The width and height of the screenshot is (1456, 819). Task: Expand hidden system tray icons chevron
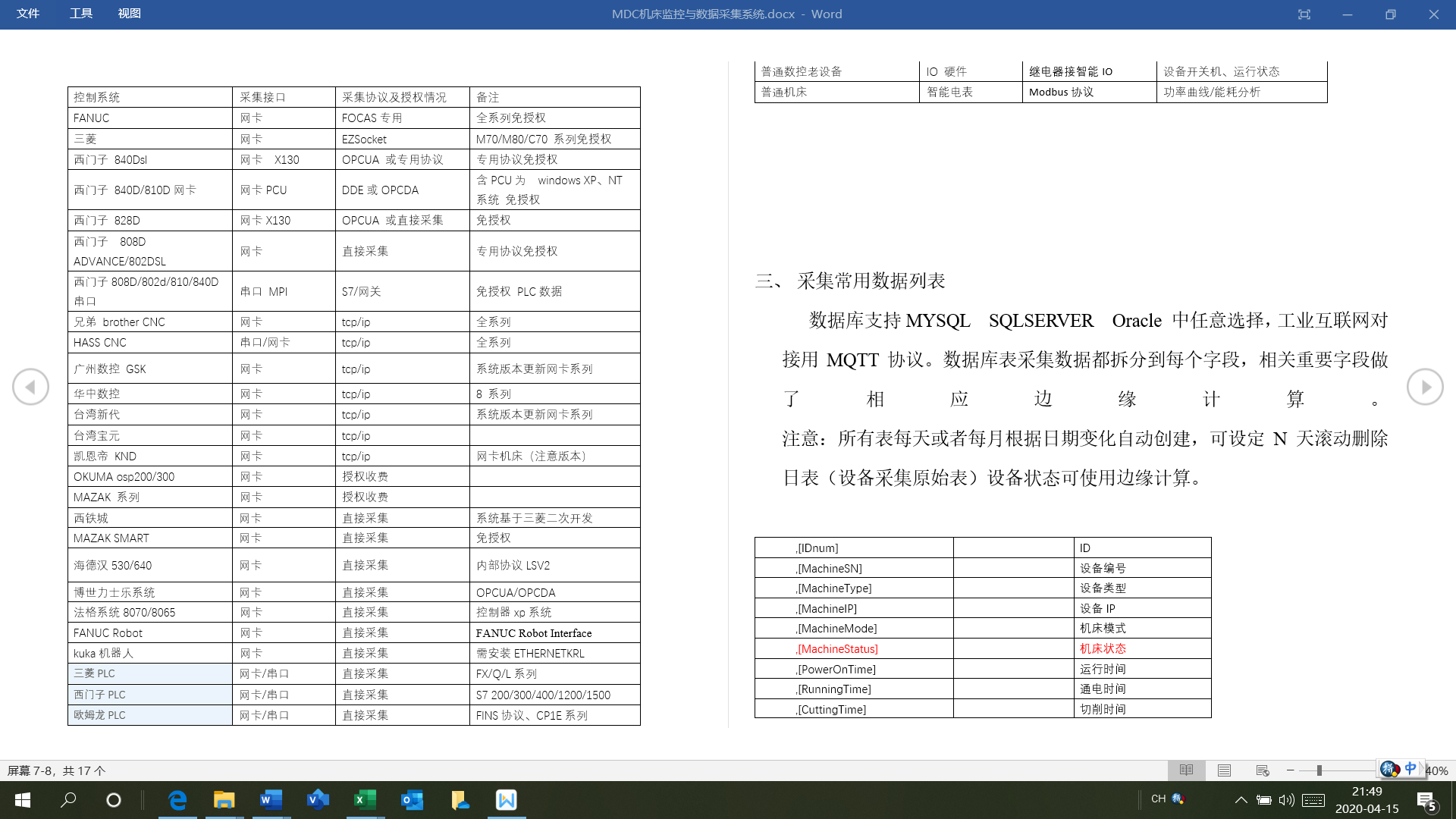point(1241,800)
